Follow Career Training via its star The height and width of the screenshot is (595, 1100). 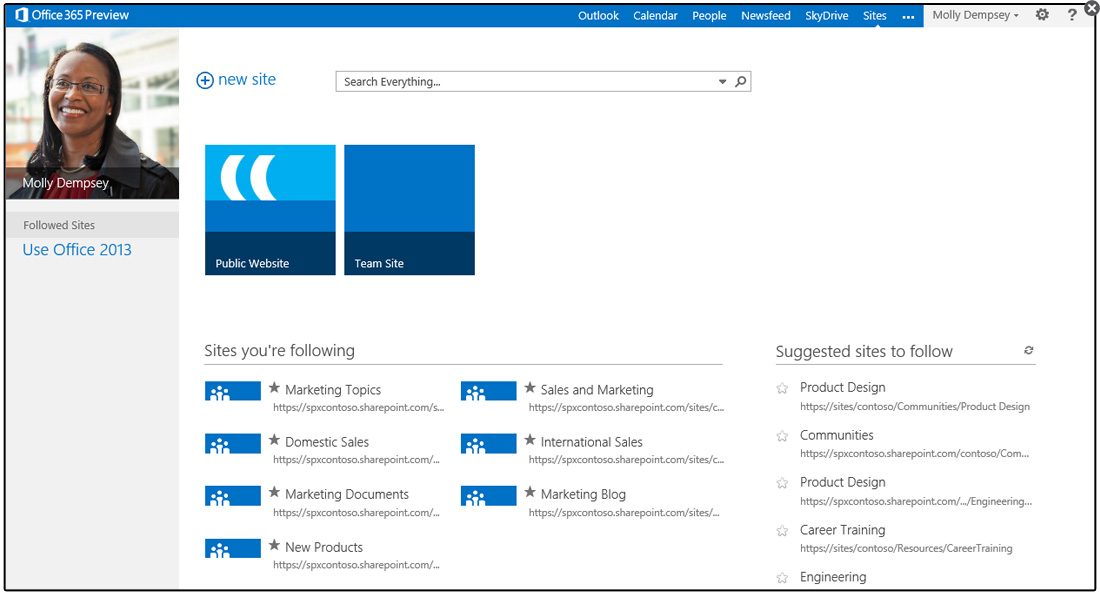(782, 530)
